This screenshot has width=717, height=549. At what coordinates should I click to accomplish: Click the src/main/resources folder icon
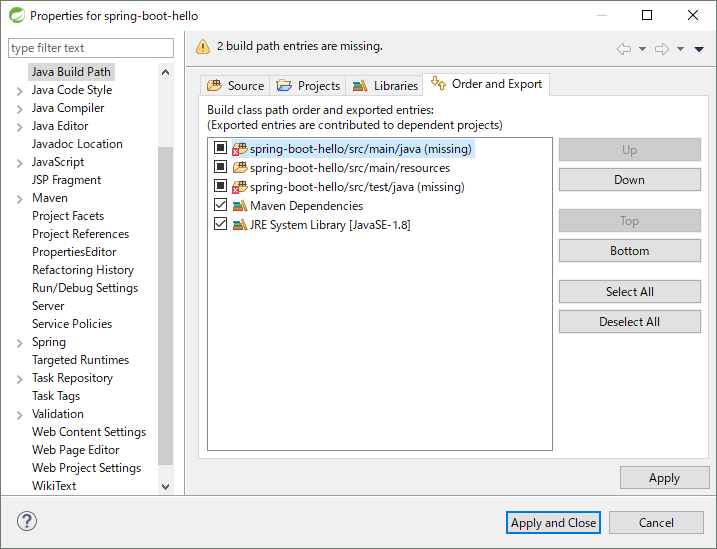pos(240,168)
